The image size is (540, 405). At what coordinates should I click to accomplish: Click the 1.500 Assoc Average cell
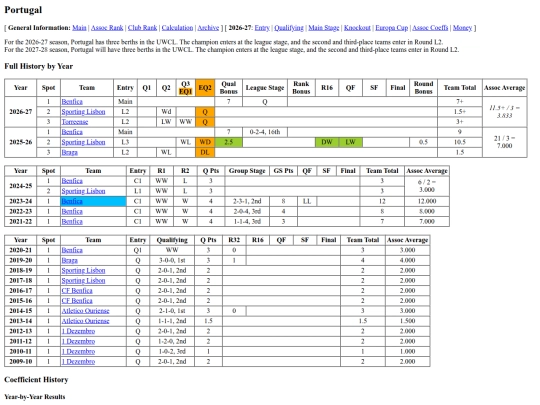pos(407,321)
